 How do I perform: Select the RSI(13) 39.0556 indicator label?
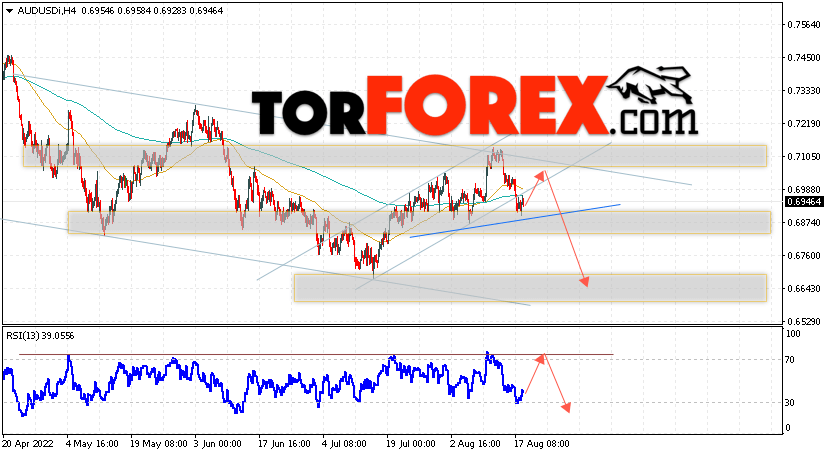pos(40,336)
